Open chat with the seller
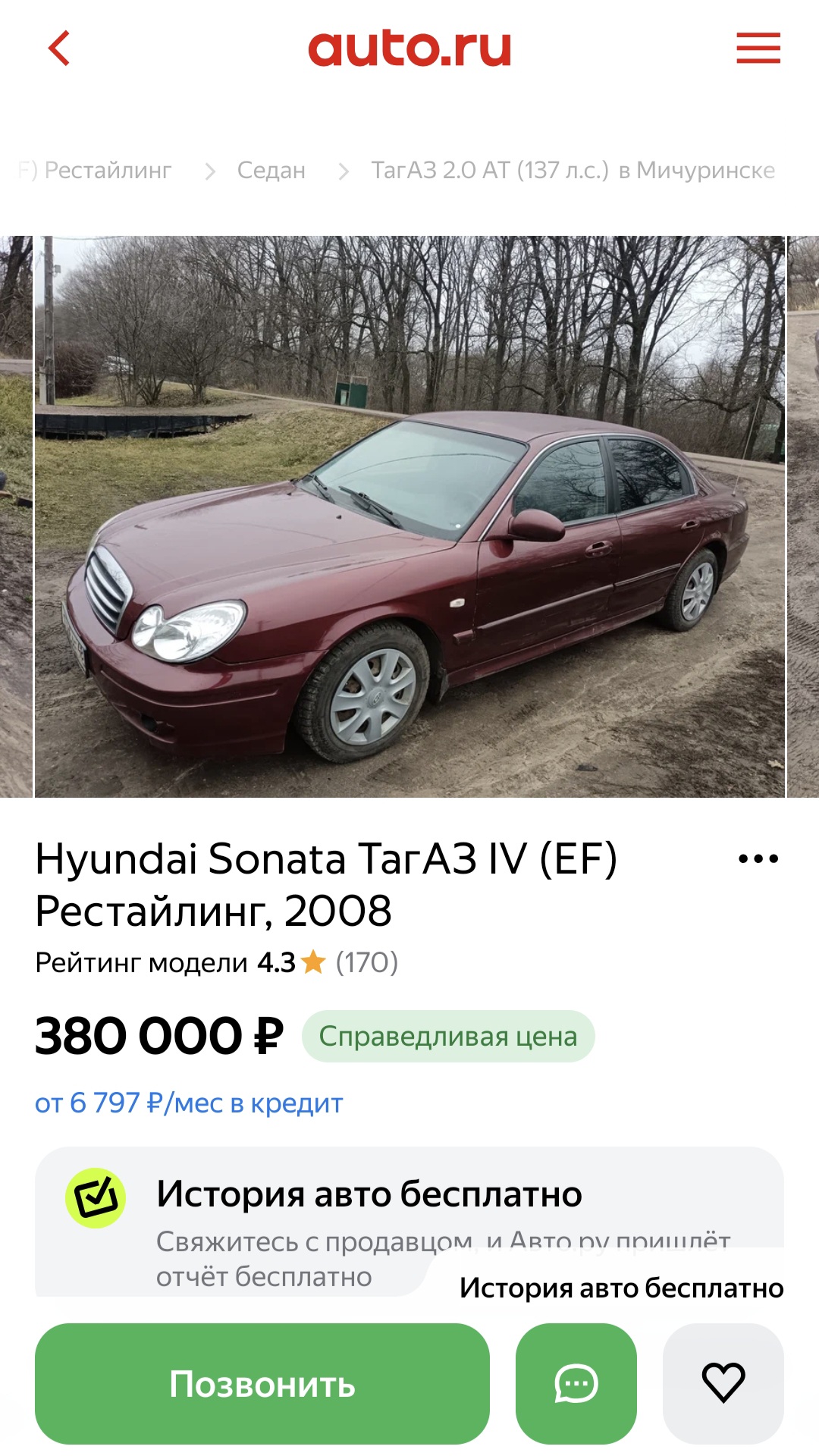819x1456 pixels. [x=576, y=1384]
